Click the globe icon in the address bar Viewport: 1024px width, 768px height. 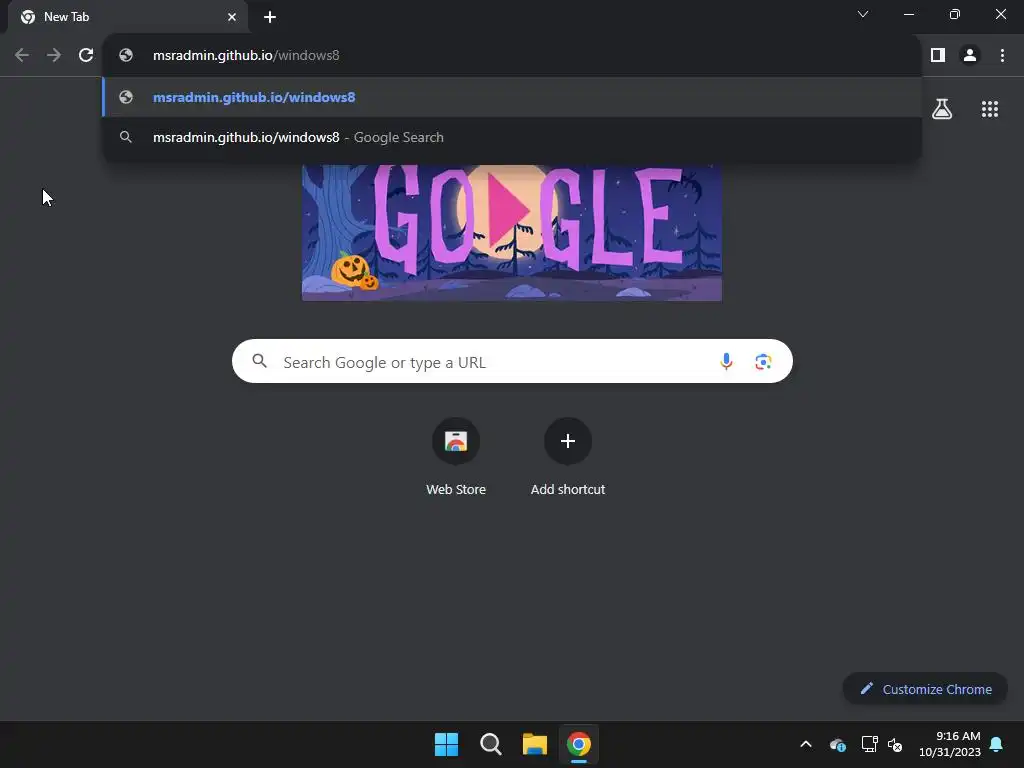click(126, 56)
